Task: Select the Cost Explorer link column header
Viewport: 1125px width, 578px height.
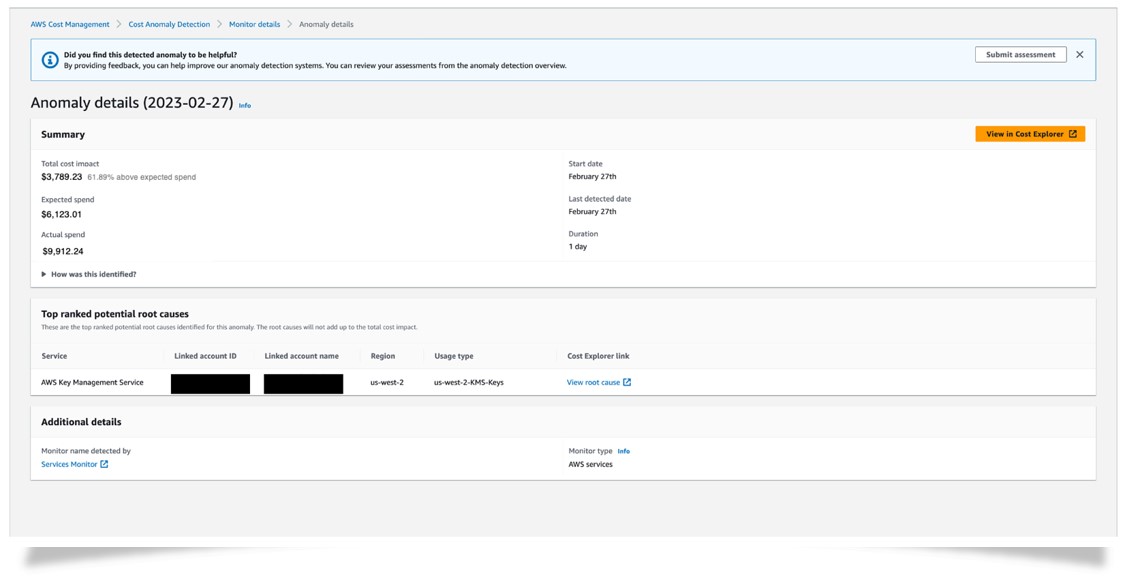Action: (598, 356)
